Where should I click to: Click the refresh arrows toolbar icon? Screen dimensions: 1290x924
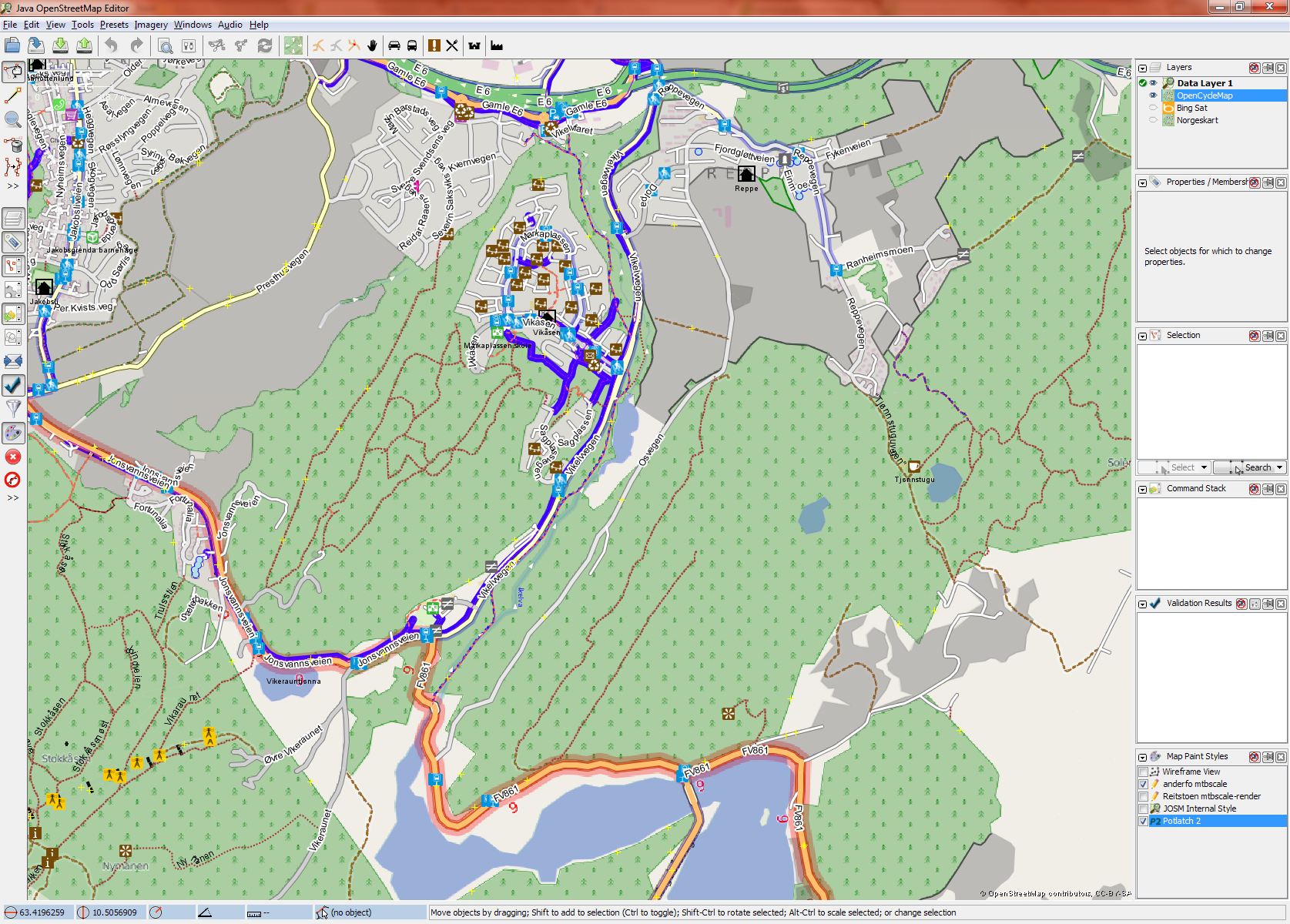click(x=265, y=45)
